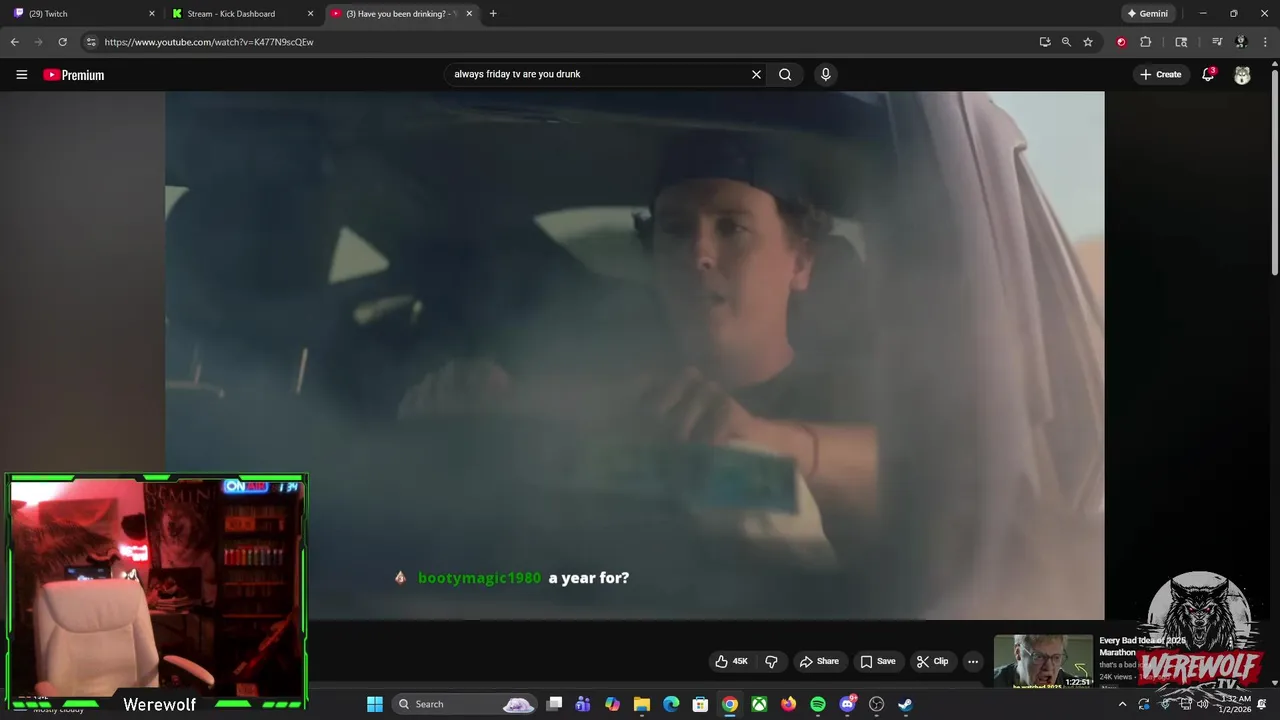Open Every Bad Idea of 2025 thumbnail

pos(1043,661)
